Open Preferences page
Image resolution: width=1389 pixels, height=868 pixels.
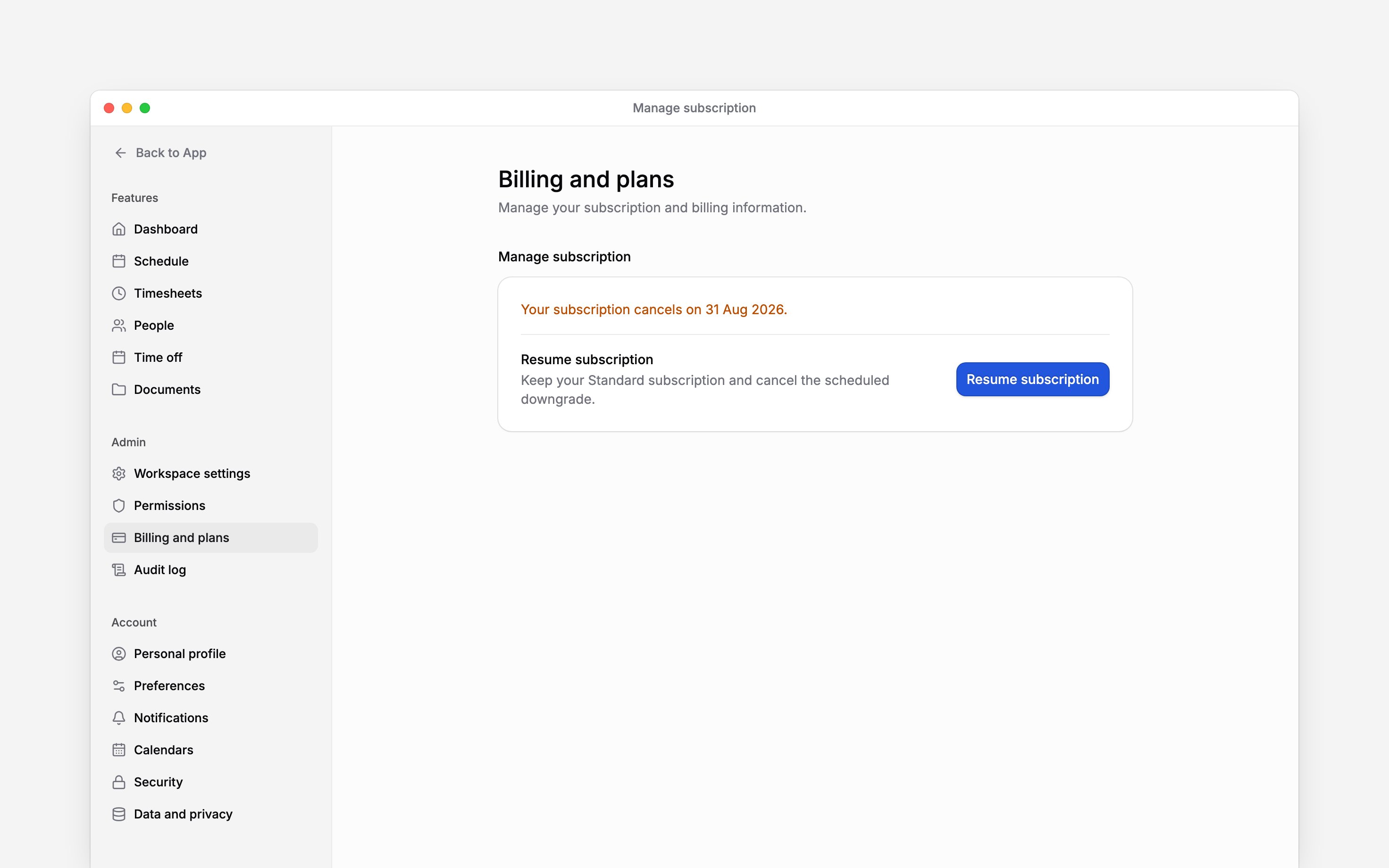click(210, 686)
